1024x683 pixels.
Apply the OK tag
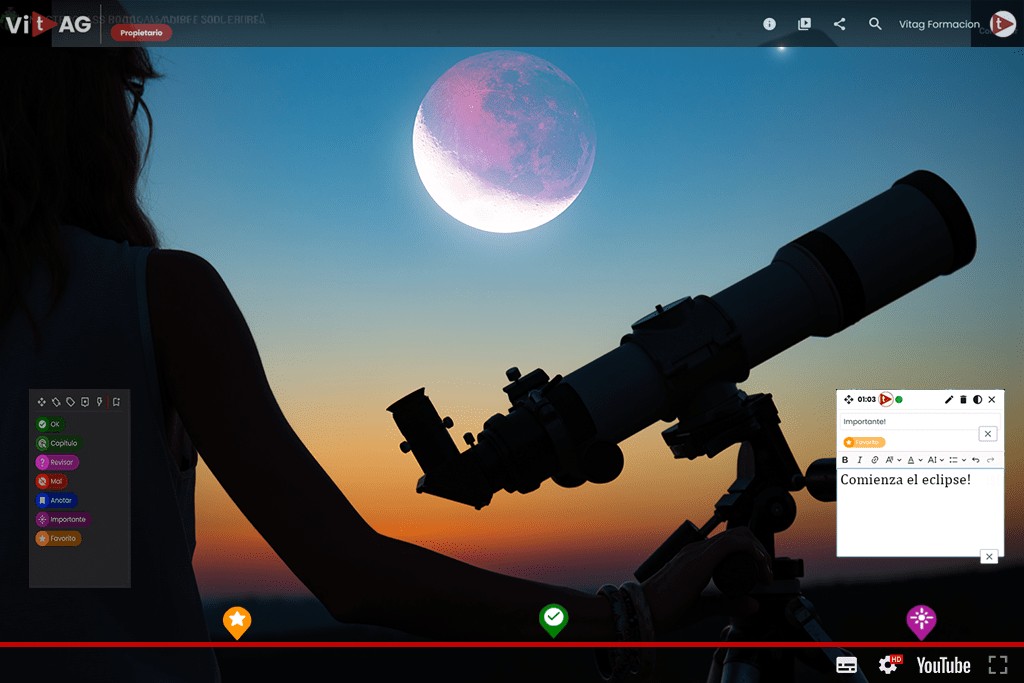tap(50, 424)
